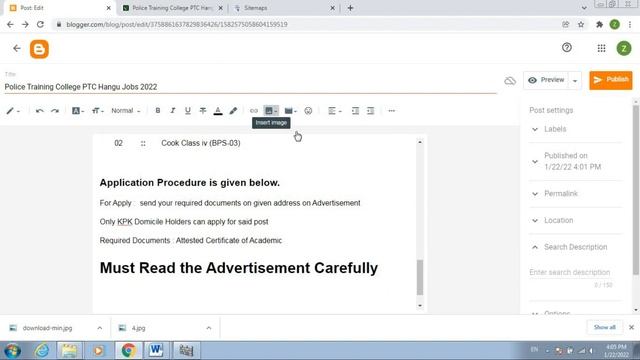Image resolution: width=640 pixels, height=360 pixels.
Task: Reload the page
Action: pos(40,24)
